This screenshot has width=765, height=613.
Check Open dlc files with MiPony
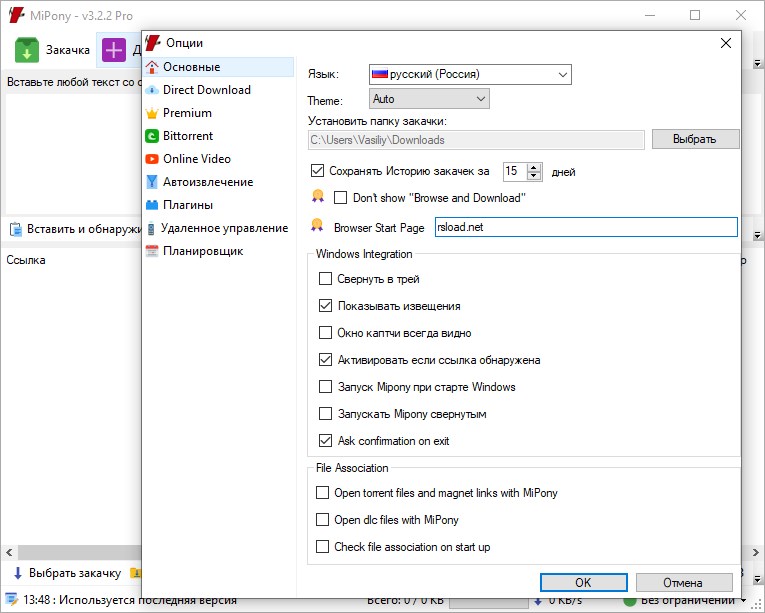(322, 519)
